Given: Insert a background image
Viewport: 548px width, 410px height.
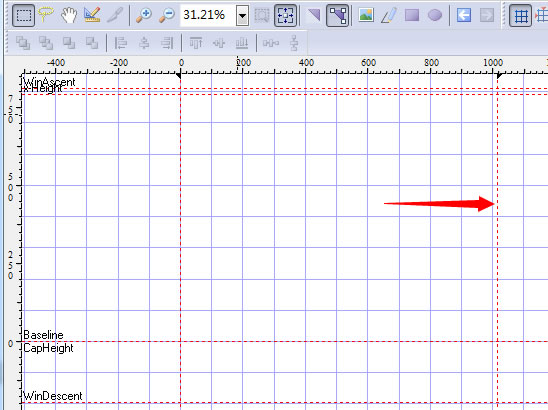Looking at the screenshot, I should (x=366, y=15).
